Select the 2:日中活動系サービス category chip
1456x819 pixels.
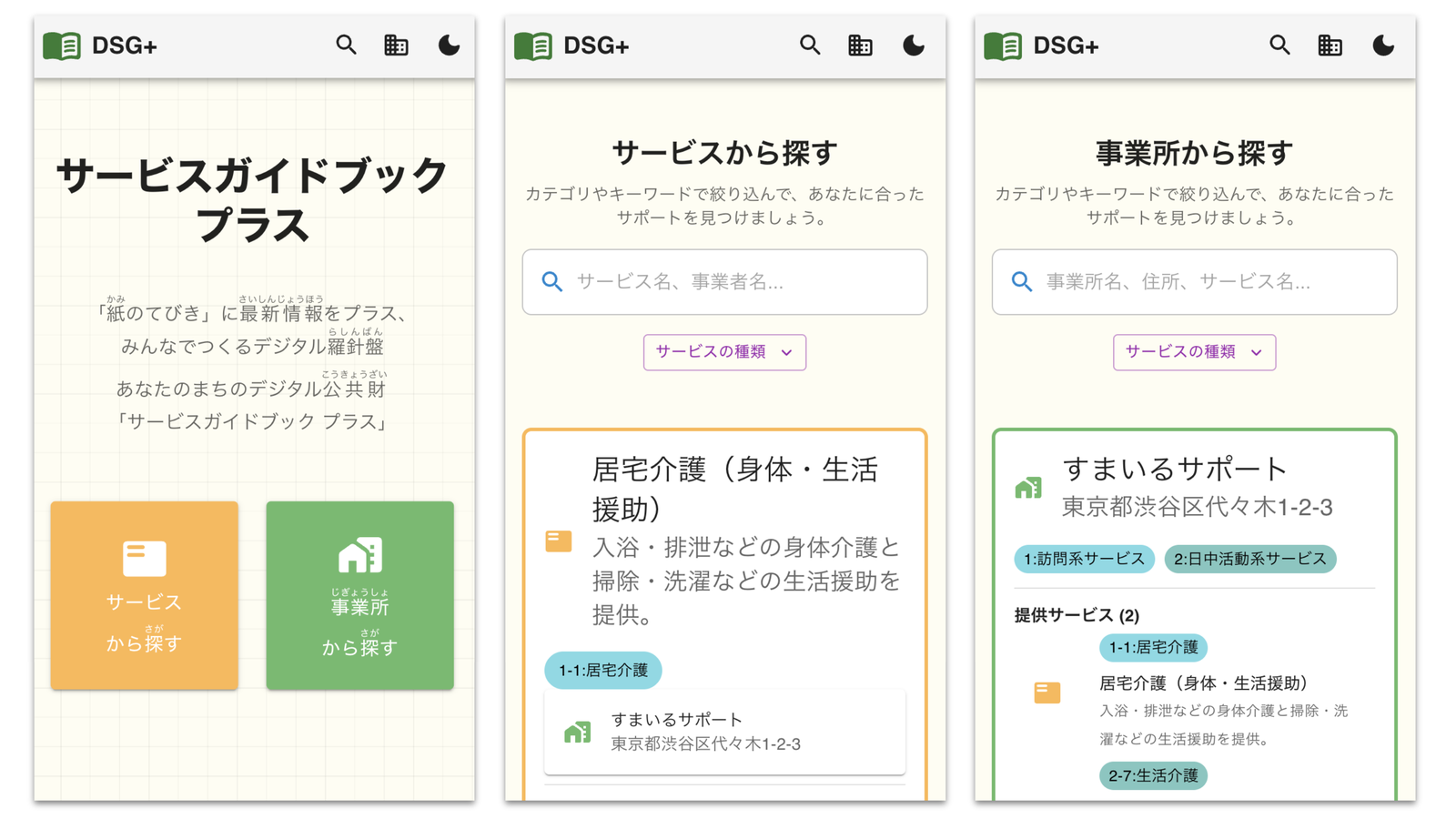tap(1250, 559)
